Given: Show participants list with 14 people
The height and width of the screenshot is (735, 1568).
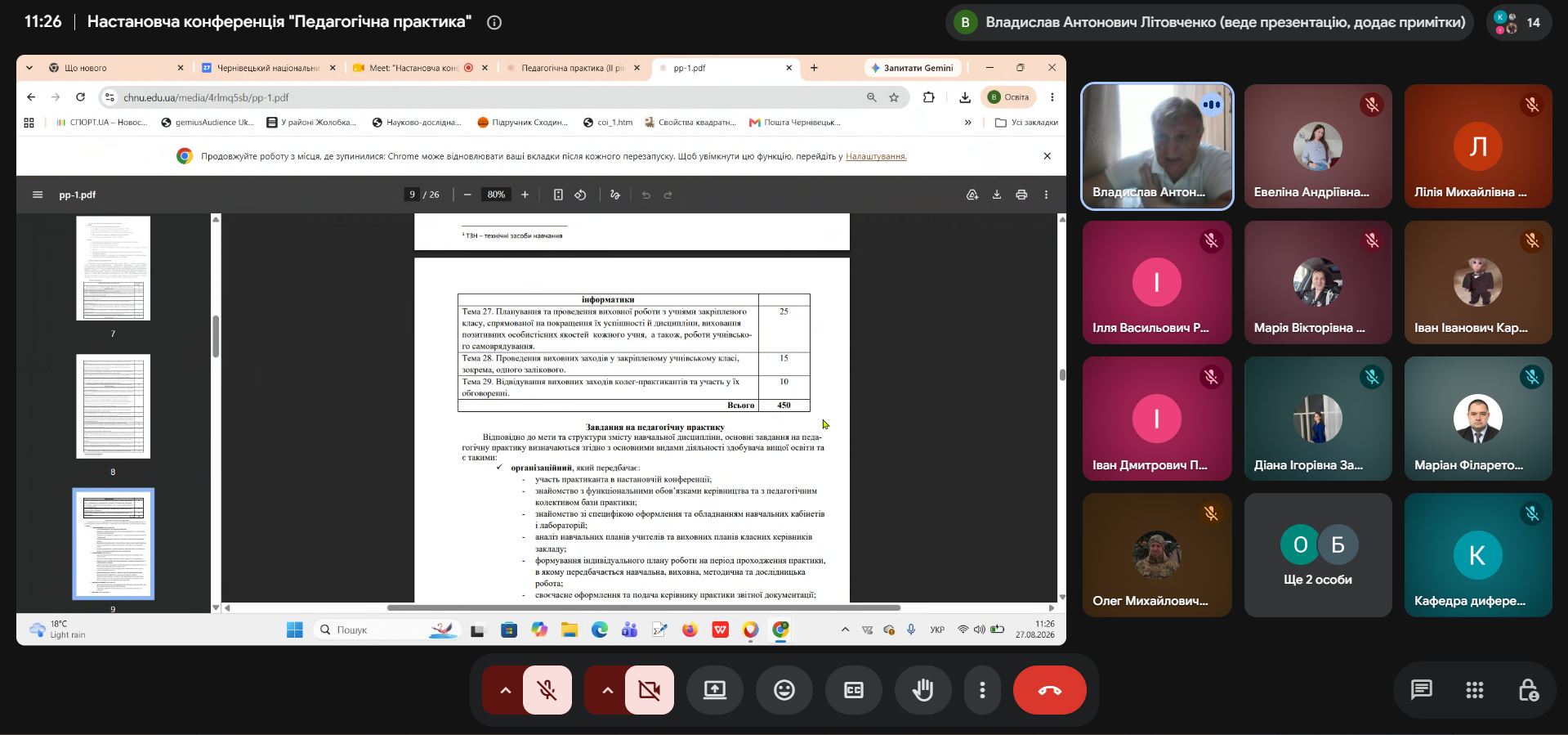Looking at the screenshot, I should pos(1518,22).
